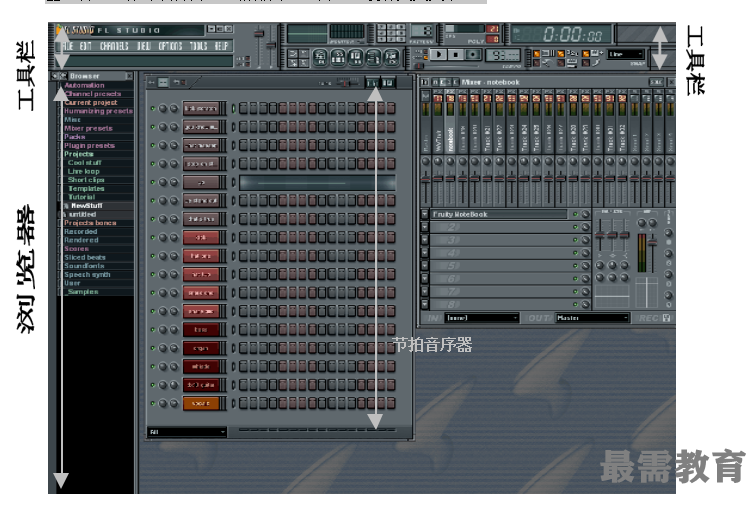Screen dimensions: 752x506
Task: Close the Browser panel
Action: coord(129,76)
